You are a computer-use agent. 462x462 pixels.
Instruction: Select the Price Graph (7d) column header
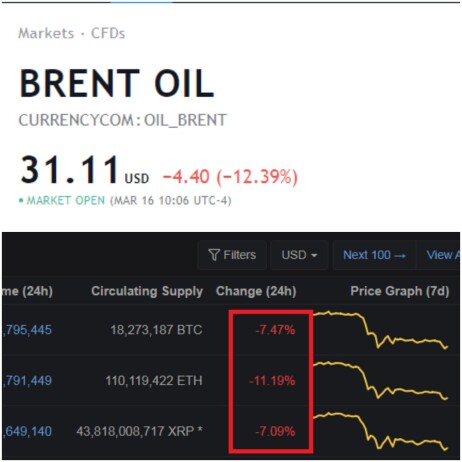(x=400, y=291)
